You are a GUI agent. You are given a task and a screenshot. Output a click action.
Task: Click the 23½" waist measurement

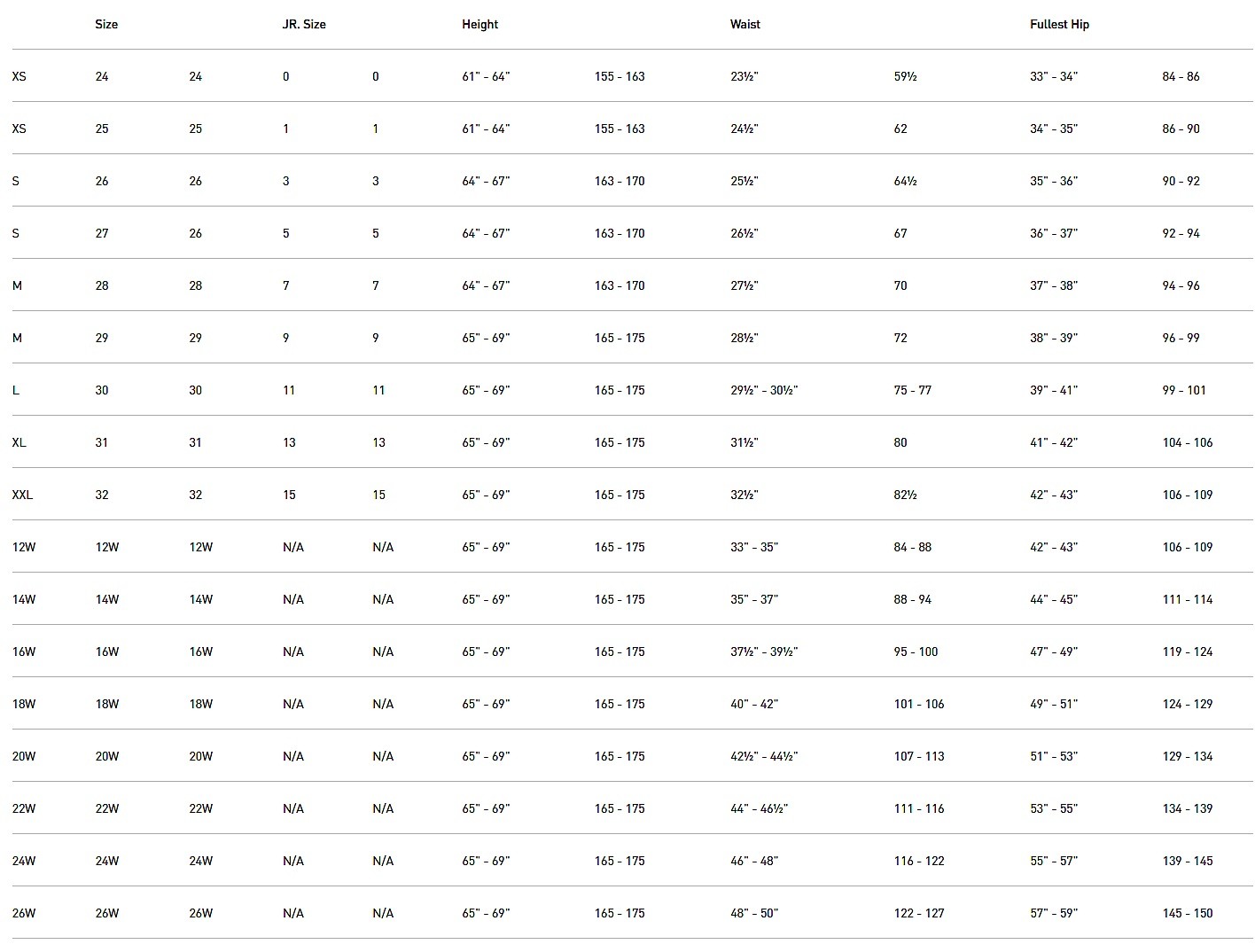click(x=744, y=77)
